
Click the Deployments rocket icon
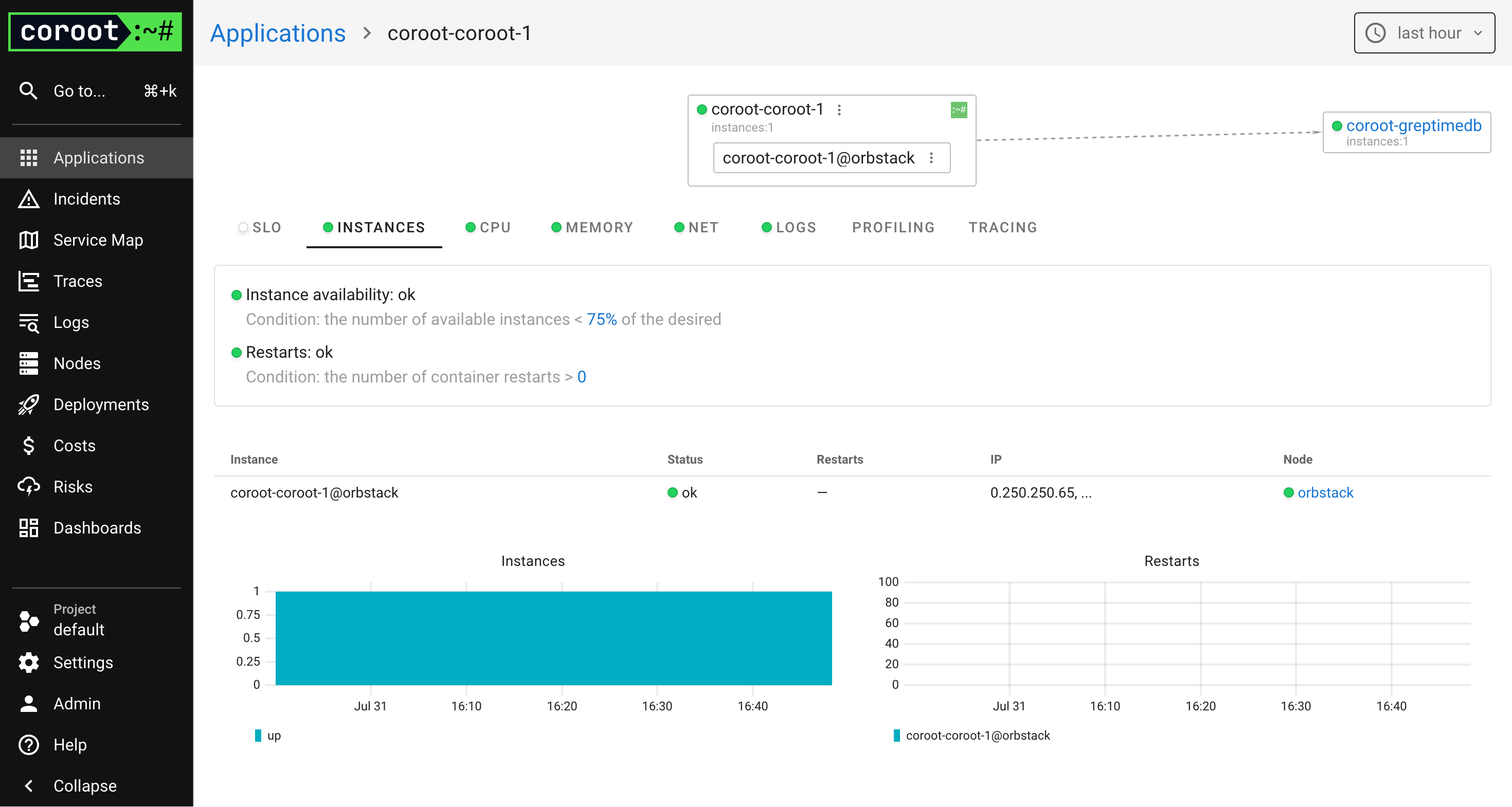tap(28, 405)
